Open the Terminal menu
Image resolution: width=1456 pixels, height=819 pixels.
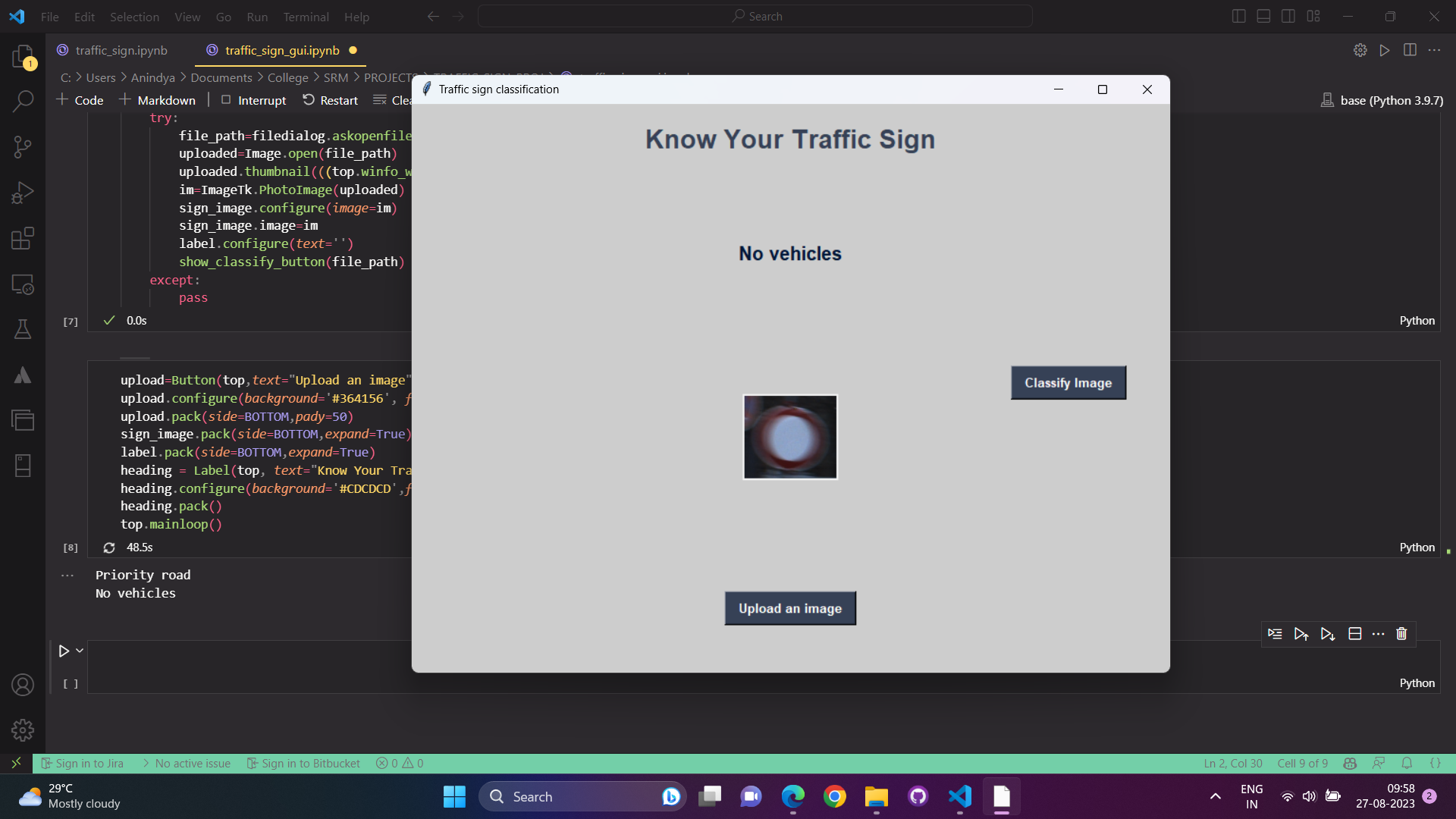tap(306, 17)
